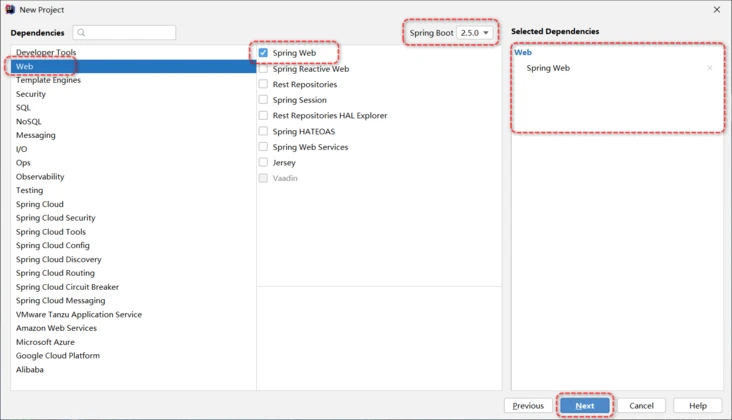732x420 pixels.
Task: Check the Spring HATEOAS checkbox
Action: [x=263, y=131]
